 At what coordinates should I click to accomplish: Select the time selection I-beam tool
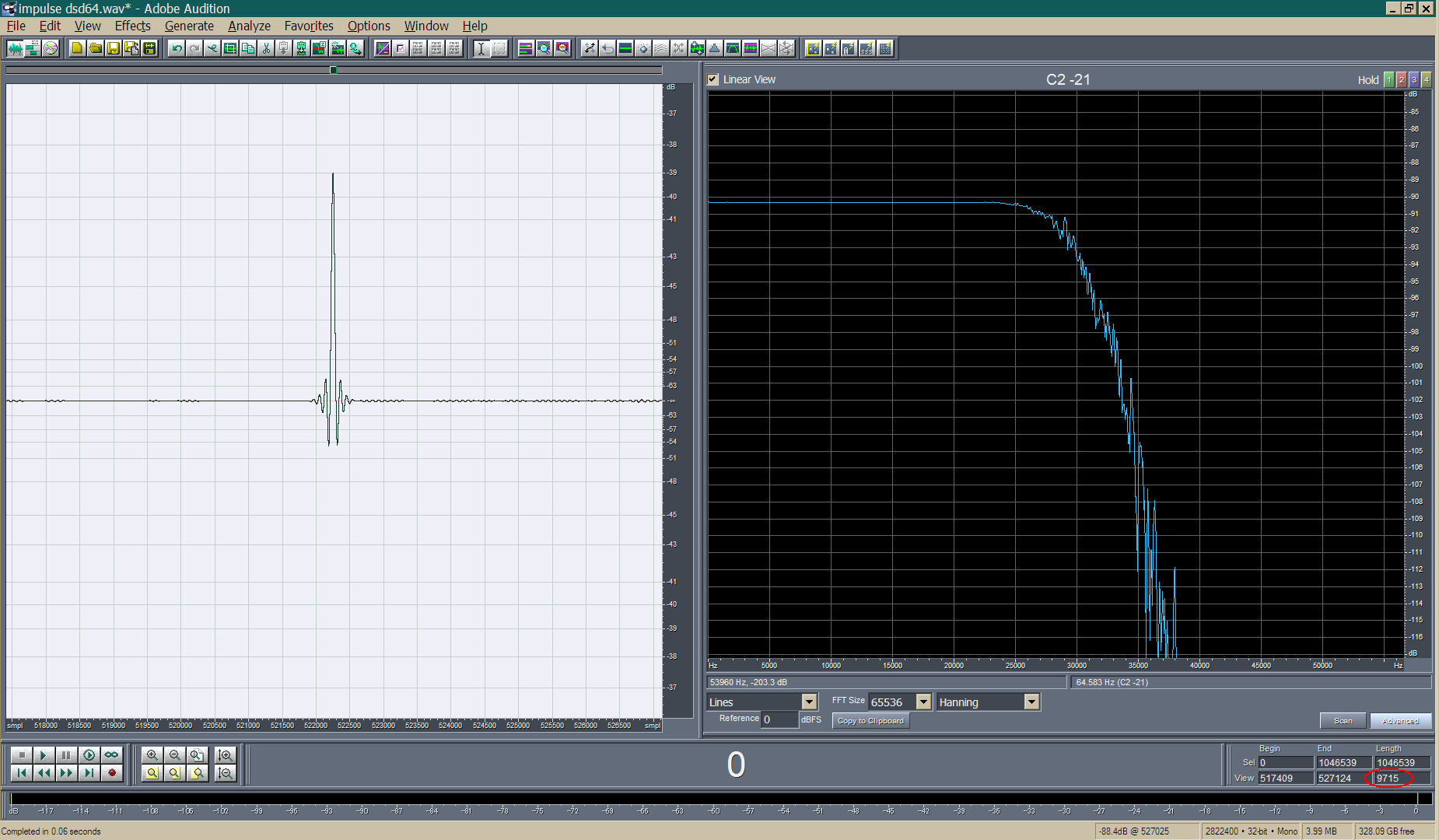point(481,48)
